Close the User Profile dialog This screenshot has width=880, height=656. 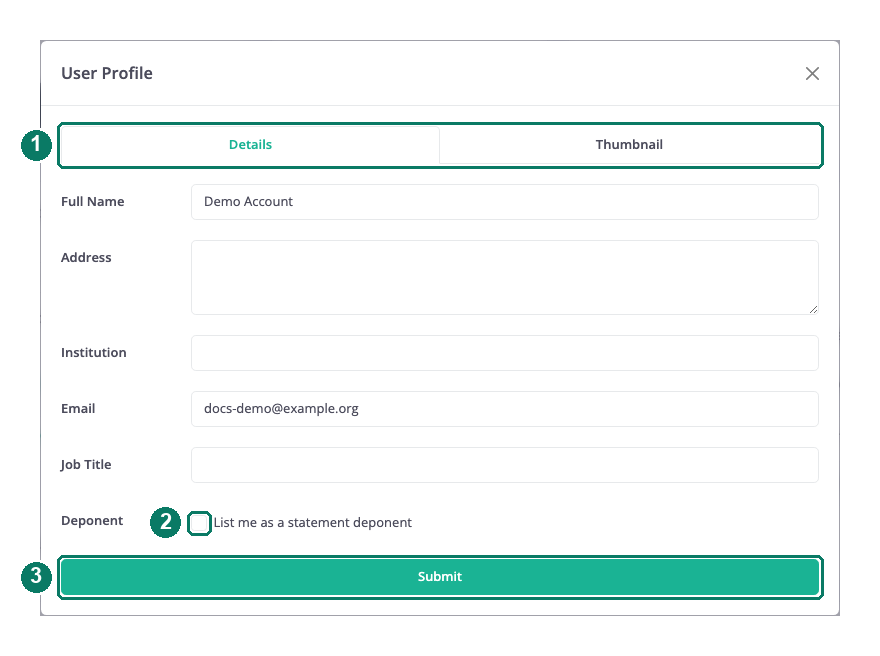tap(812, 74)
